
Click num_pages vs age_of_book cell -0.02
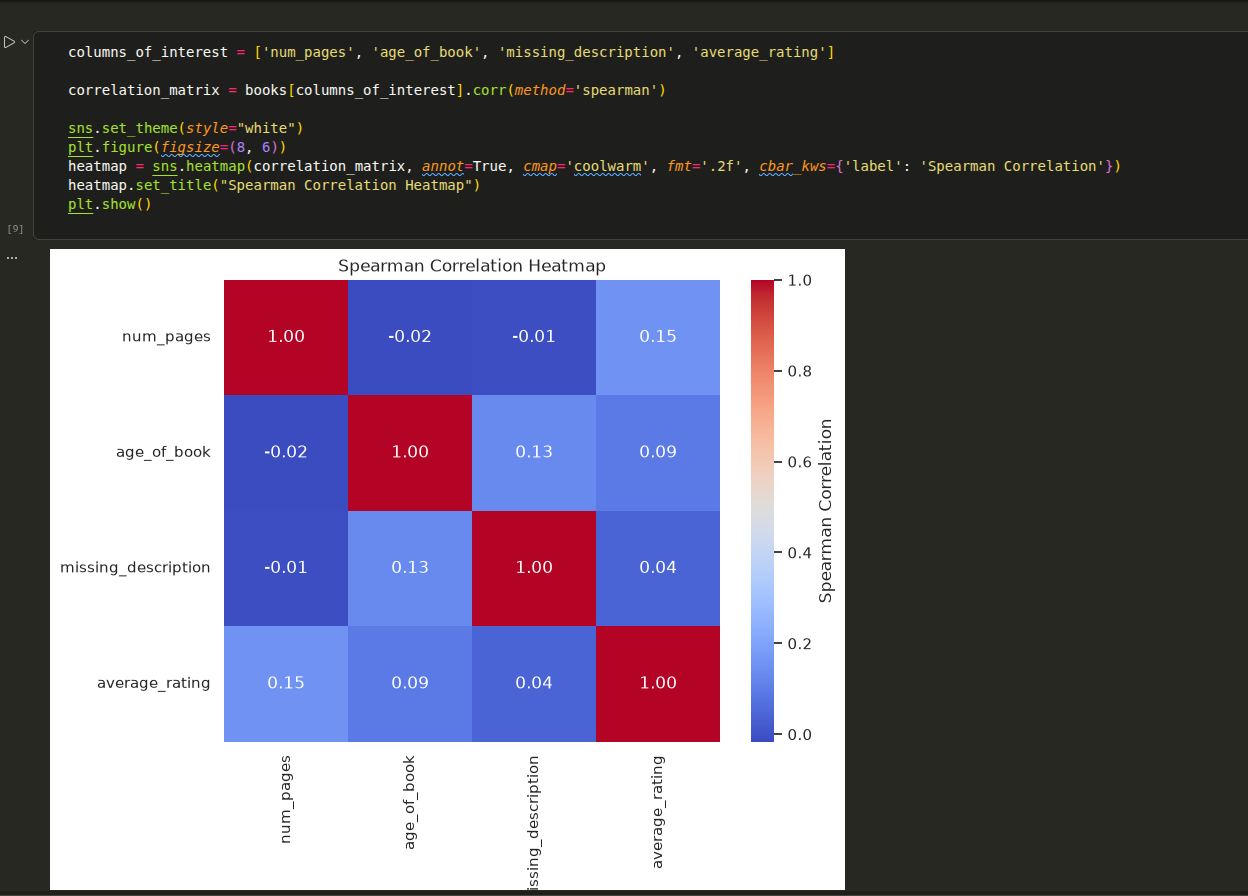point(410,337)
